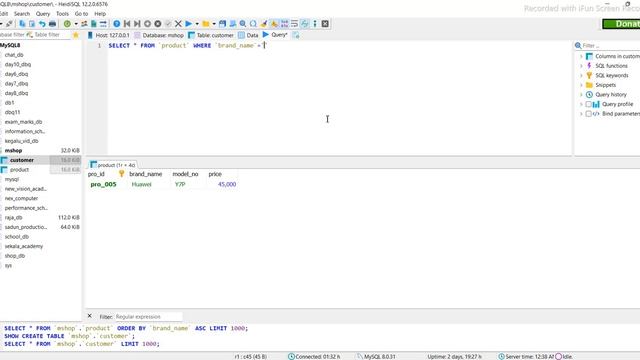Screen dimensions: 640x360
Task: Click the pro_005 result cell
Action: pos(104,184)
